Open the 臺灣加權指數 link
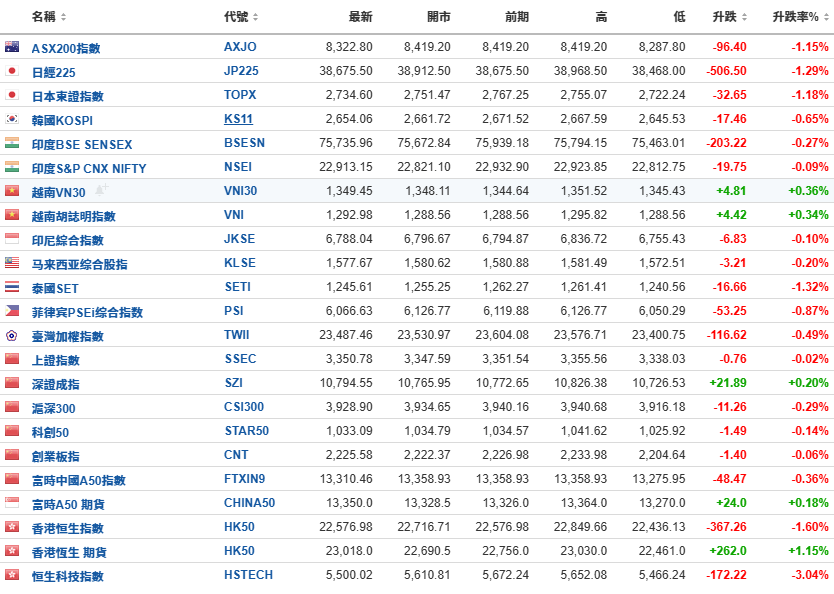The width and height of the screenshot is (834, 594). [x=68, y=336]
